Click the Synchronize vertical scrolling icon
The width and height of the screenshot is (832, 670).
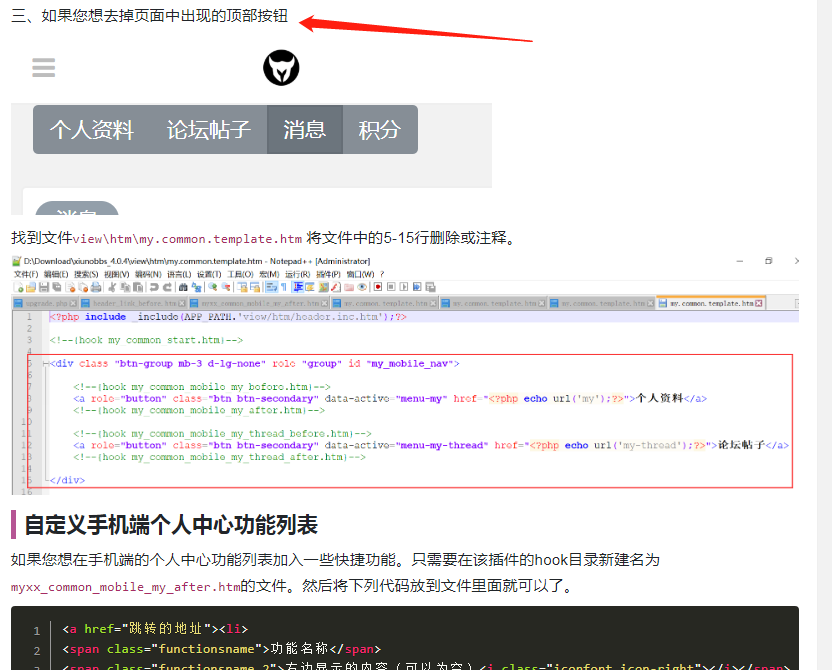242,287
